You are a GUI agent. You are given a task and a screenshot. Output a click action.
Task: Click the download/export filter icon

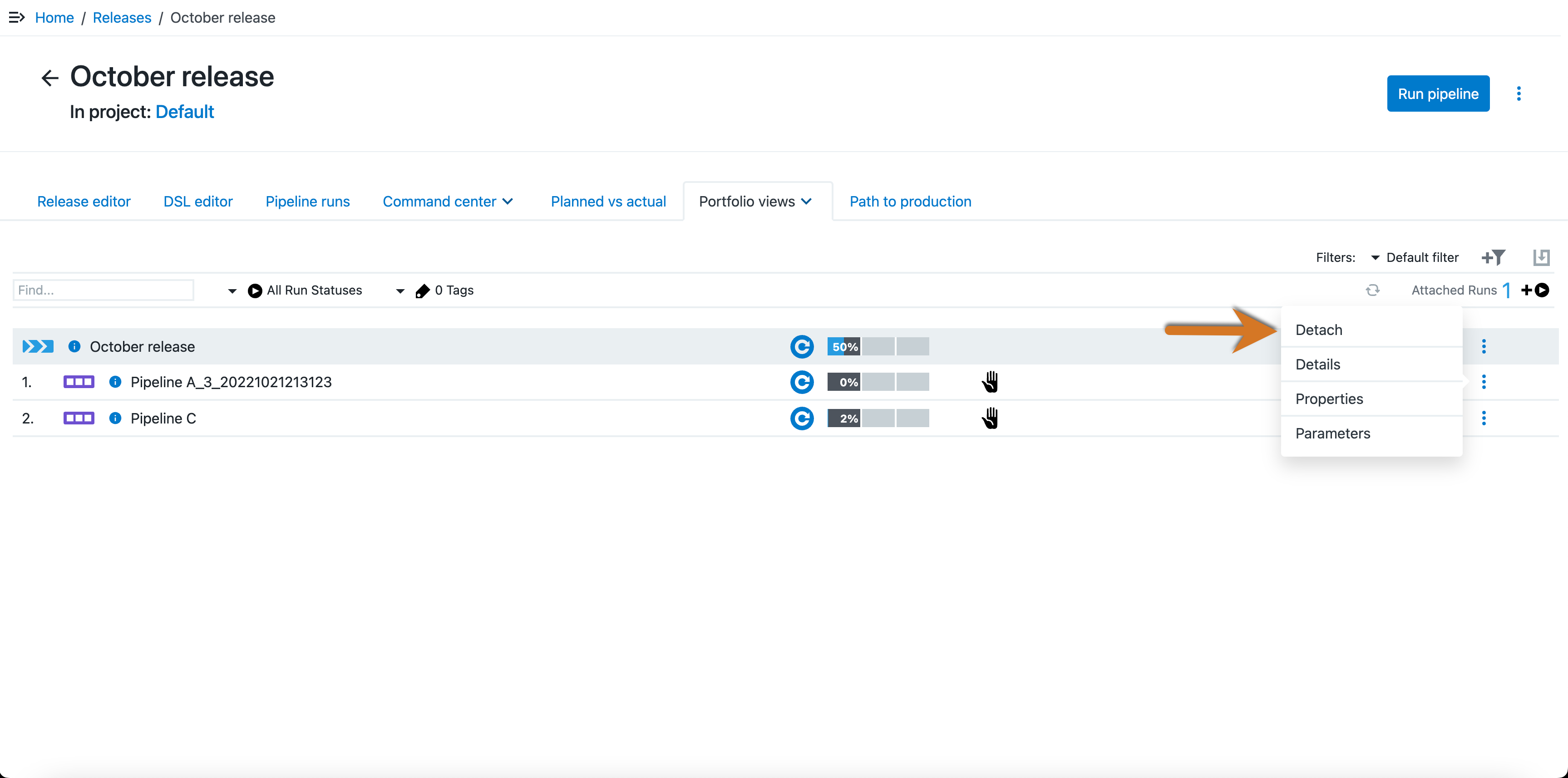[1541, 257]
